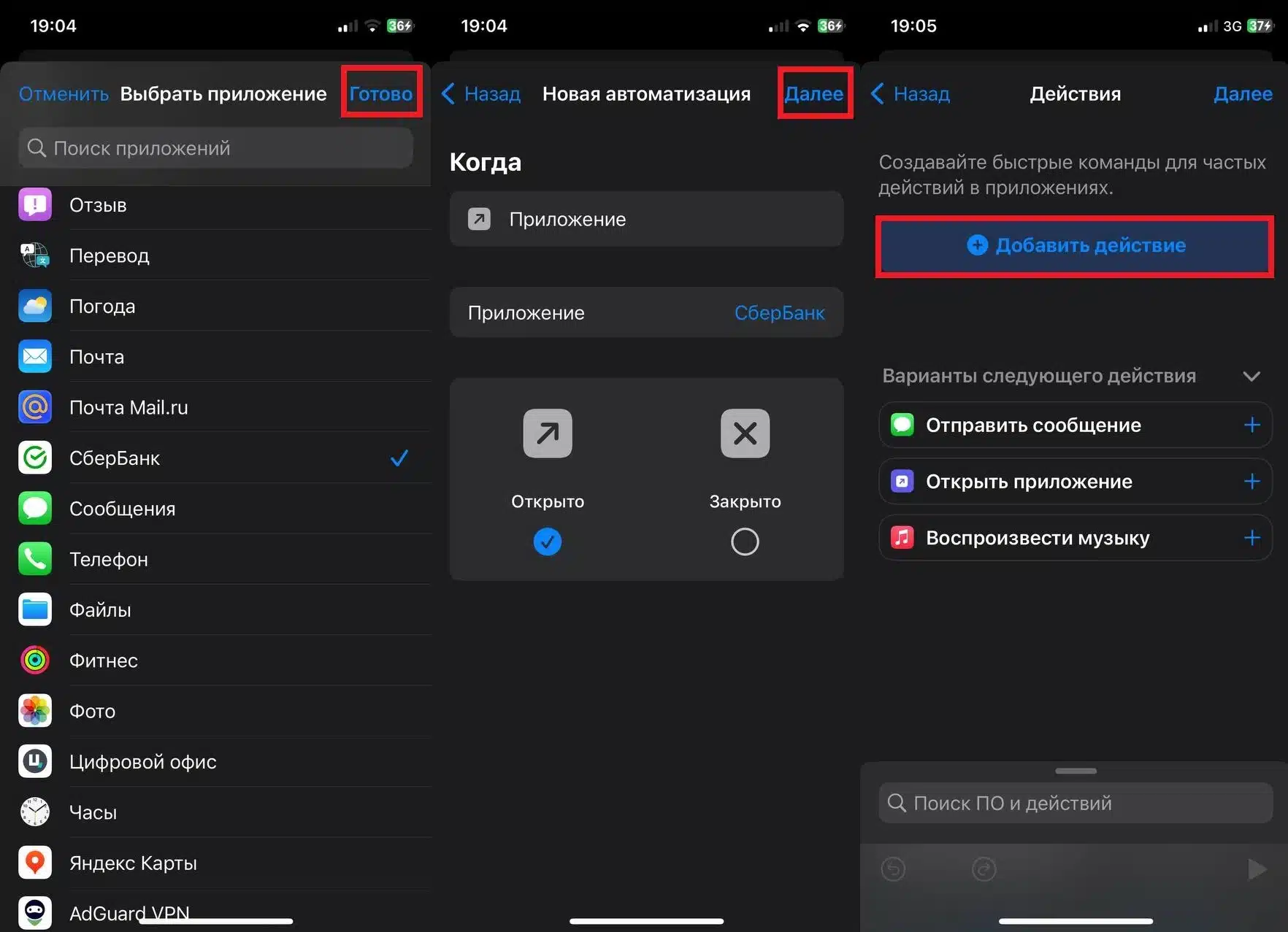This screenshot has width=1288, height=932.
Task: Select the Закрыто radio button
Action: [x=744, y=542]
